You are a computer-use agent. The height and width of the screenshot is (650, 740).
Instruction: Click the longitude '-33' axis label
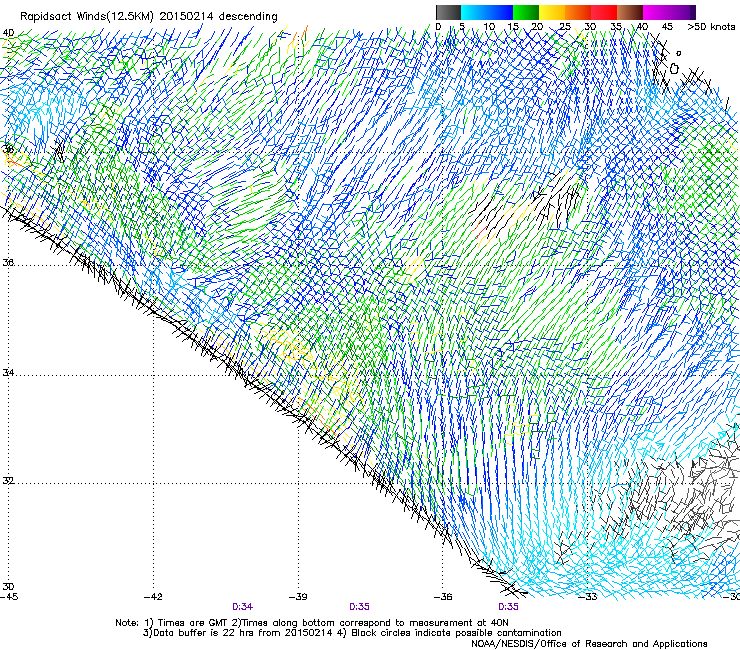coord(588,597)
